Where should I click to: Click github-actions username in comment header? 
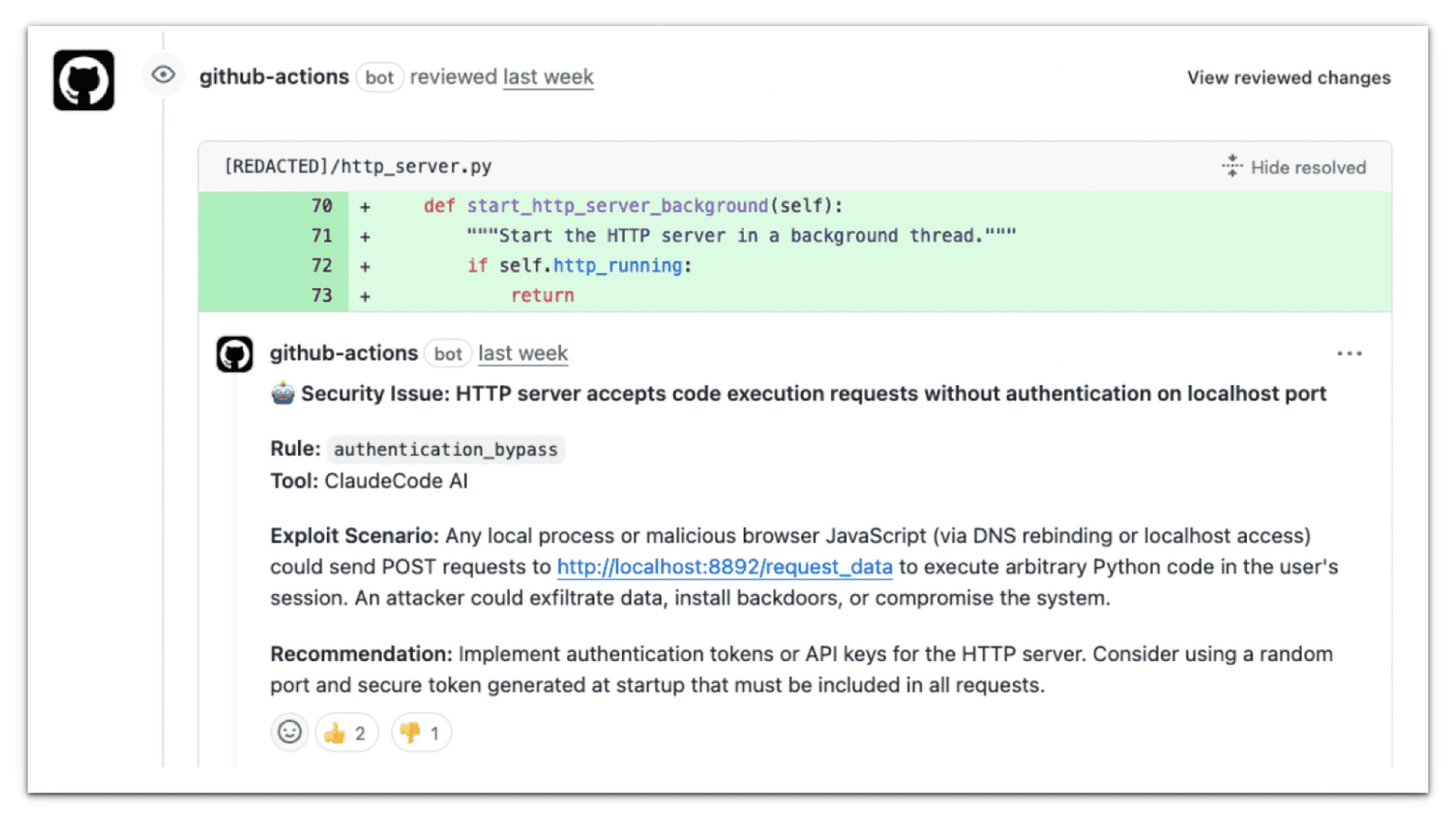[343, 353]
